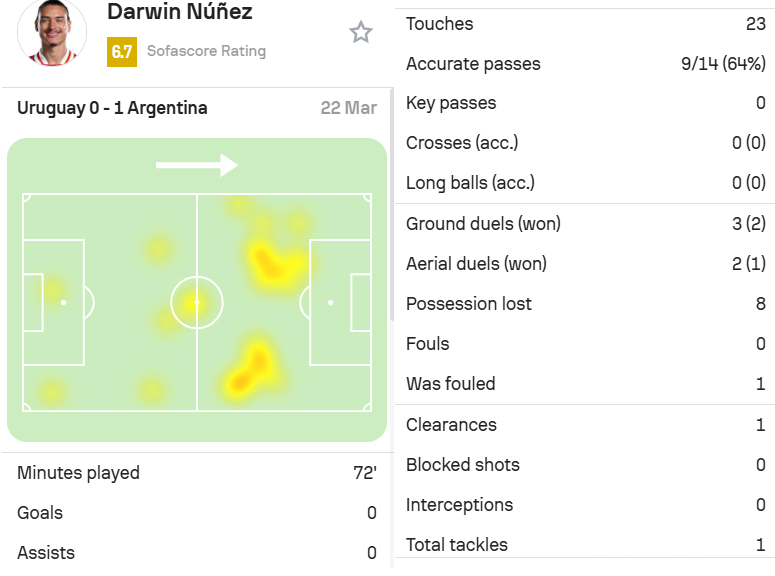775x576 pixels.
Task: Open the Uruguay 0 - 1 Argentina match
Action: [112, 108]
